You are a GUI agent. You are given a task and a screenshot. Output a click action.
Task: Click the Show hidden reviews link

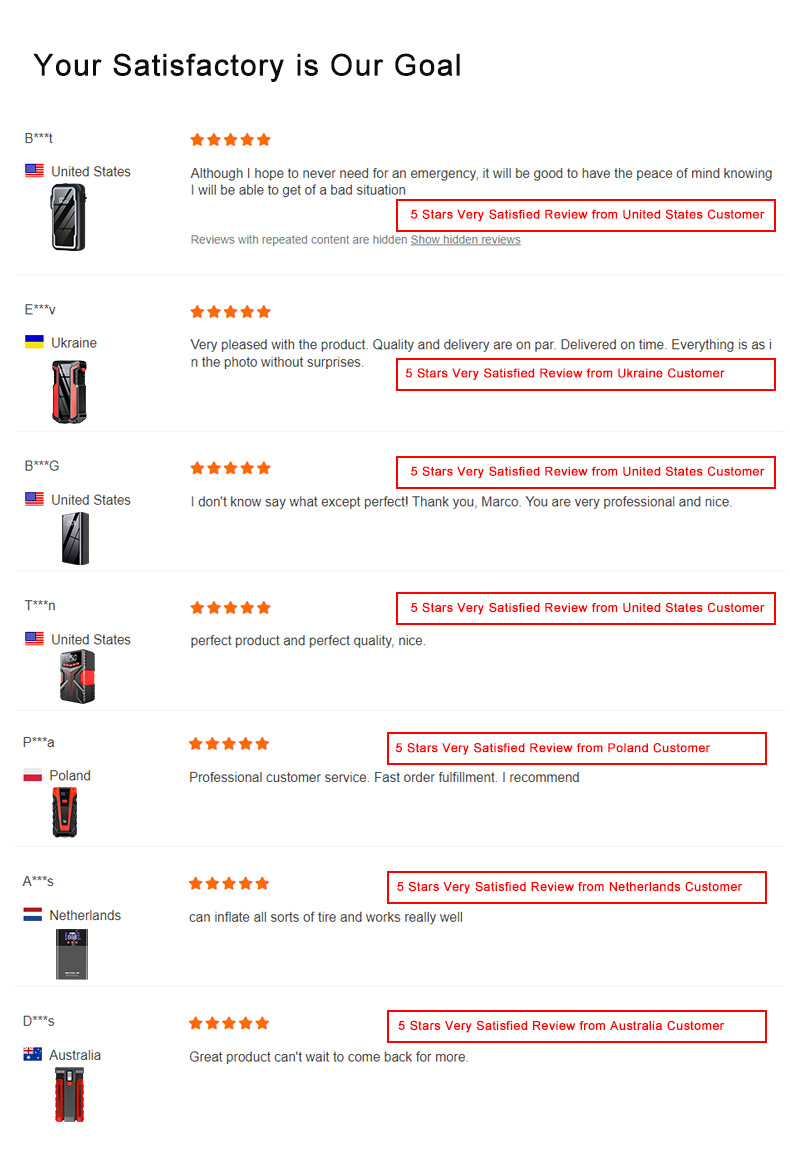pyautogui.click(x=465, y=239)
